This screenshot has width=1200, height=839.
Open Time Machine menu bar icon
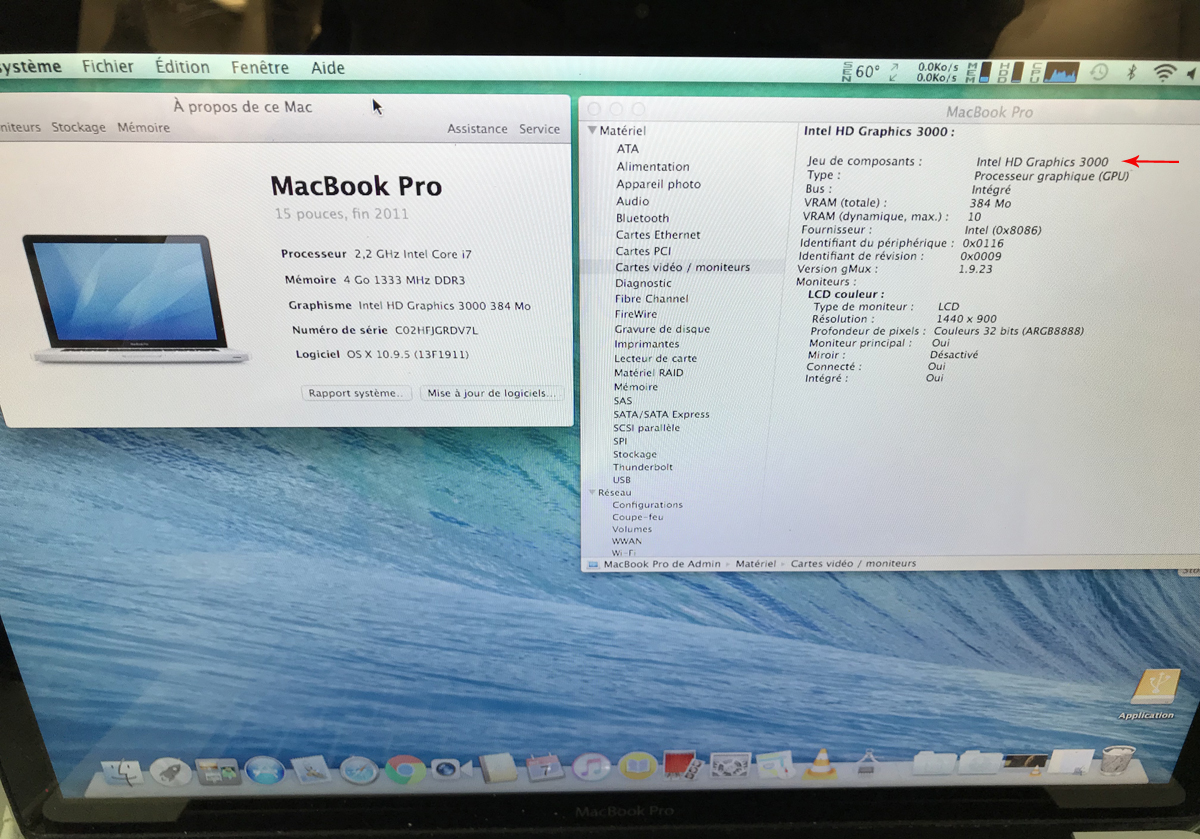(x=1098, y=72)
